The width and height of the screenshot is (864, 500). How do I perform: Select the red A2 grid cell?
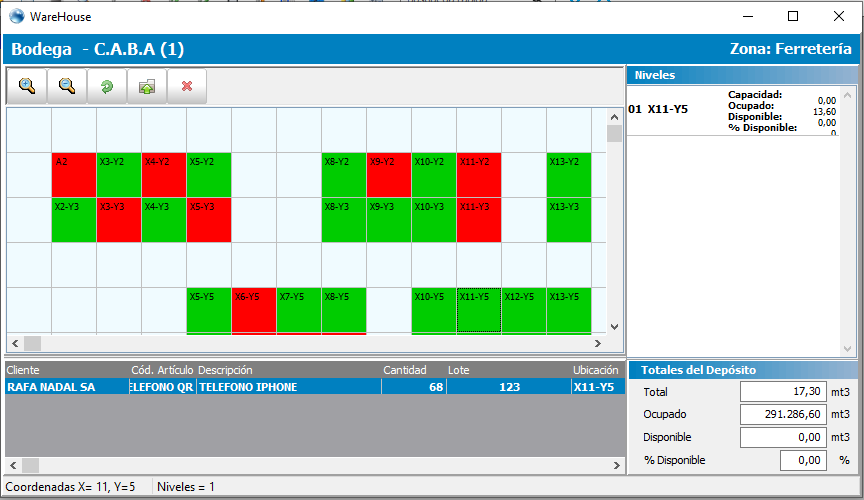74,175
